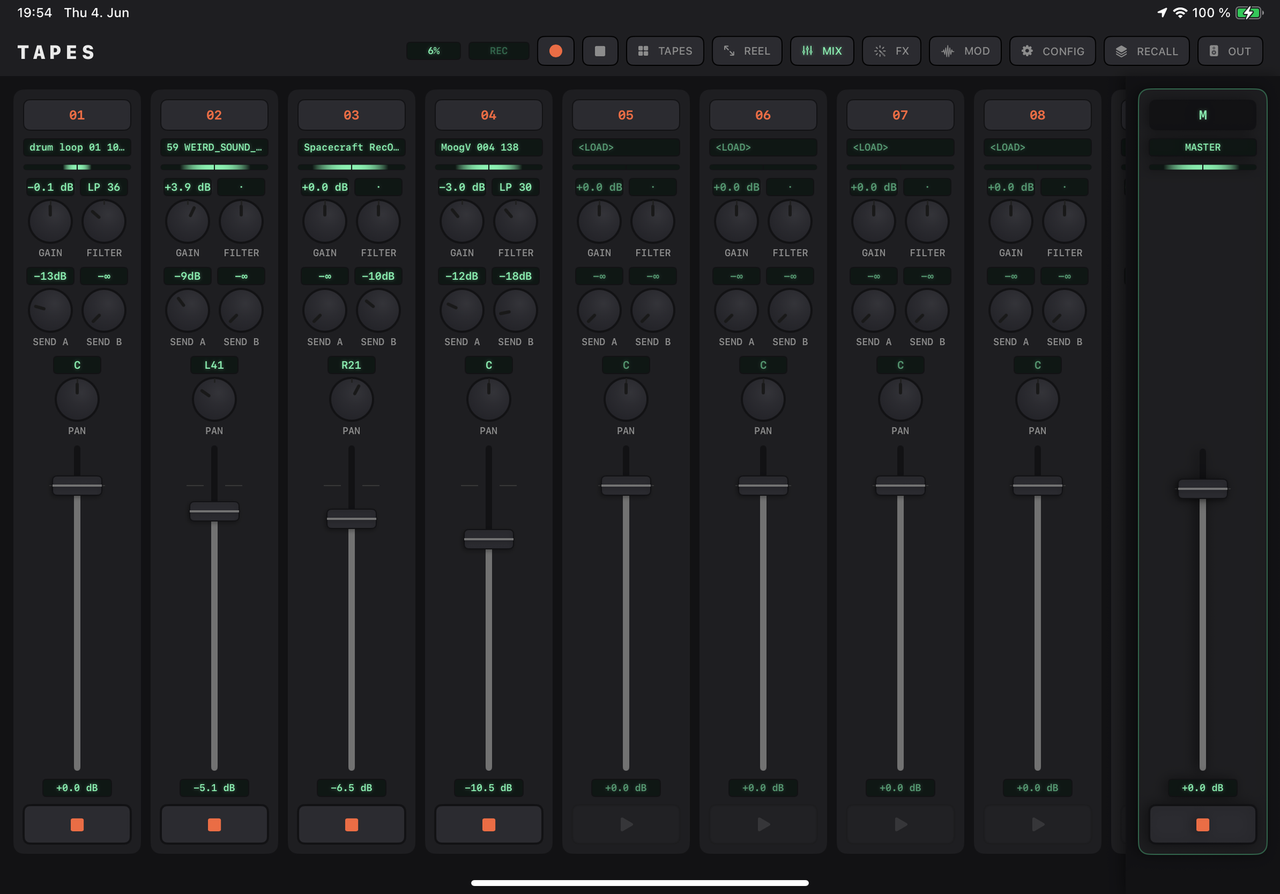This screenshot has width=1280, height=894.
Task: Click the '-5.1 dB' fader value
Action: [x=214, y=788]
